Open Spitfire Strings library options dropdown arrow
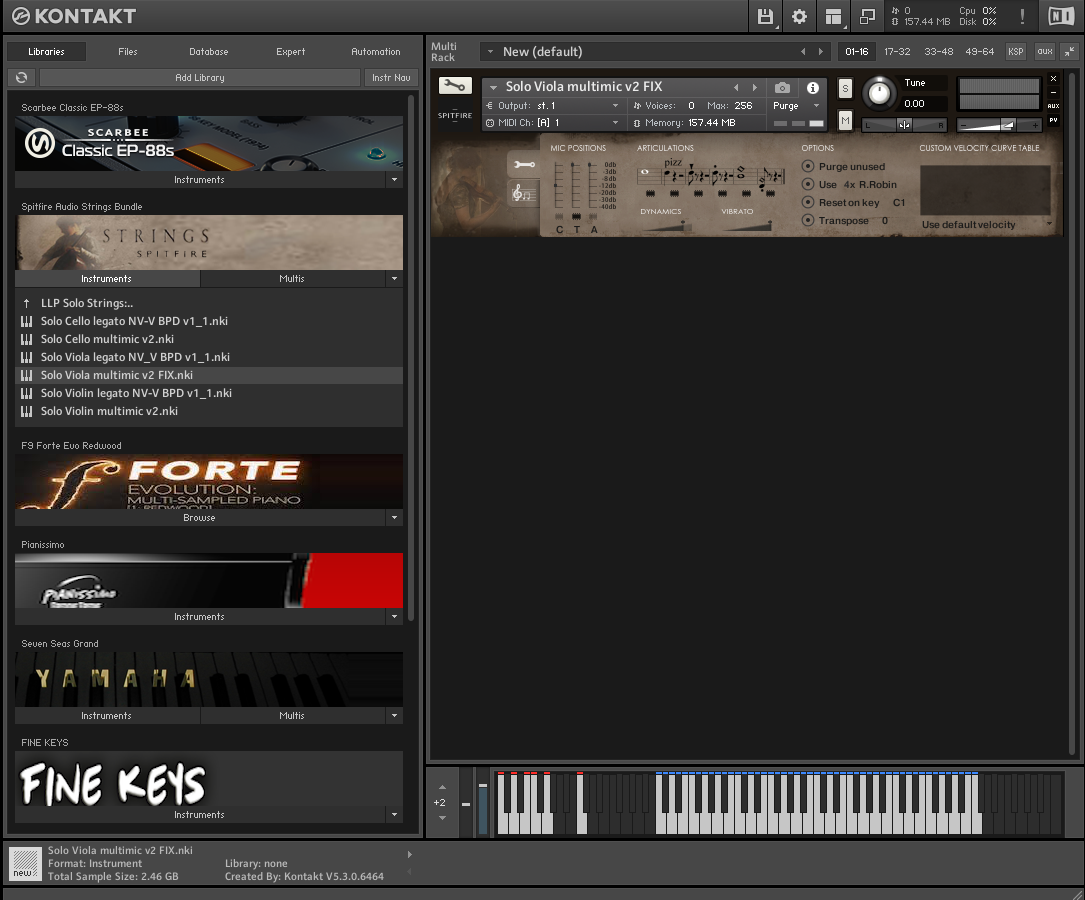 tap(394, 278)
